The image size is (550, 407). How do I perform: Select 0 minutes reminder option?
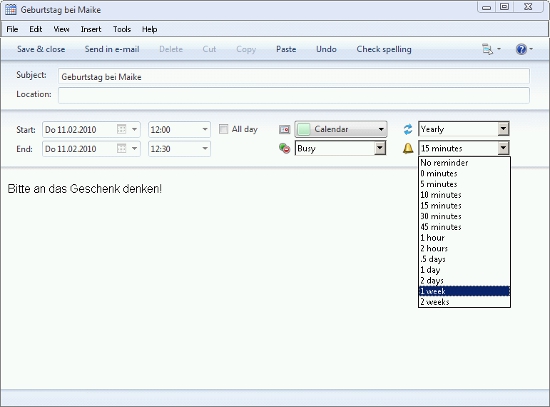[464, 173]
